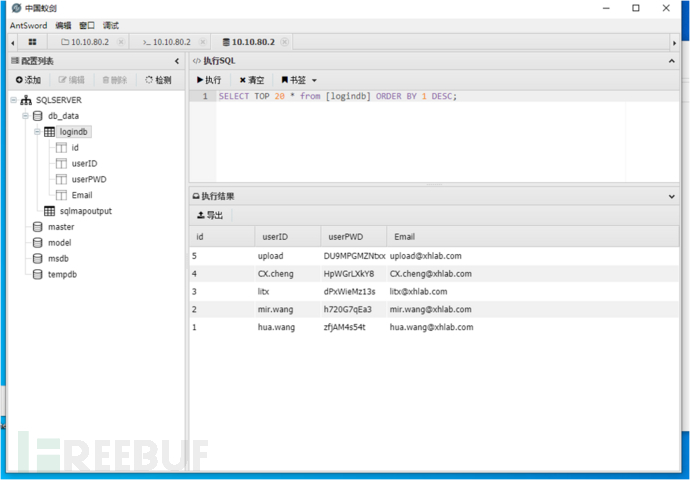Click the 编辑 button in config toolbar

pos(71,80)
